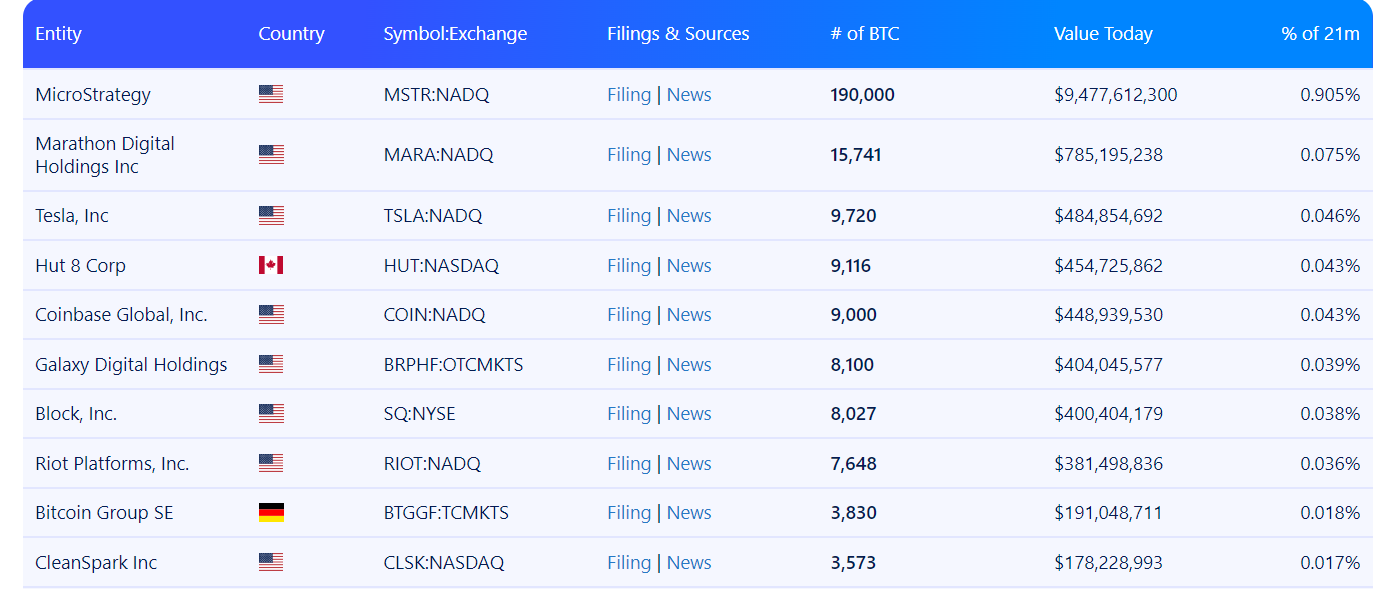Click the US flag in Tesla row
Screen dimensions: 1382x589
pyautogui.click(x=270, y=216)
